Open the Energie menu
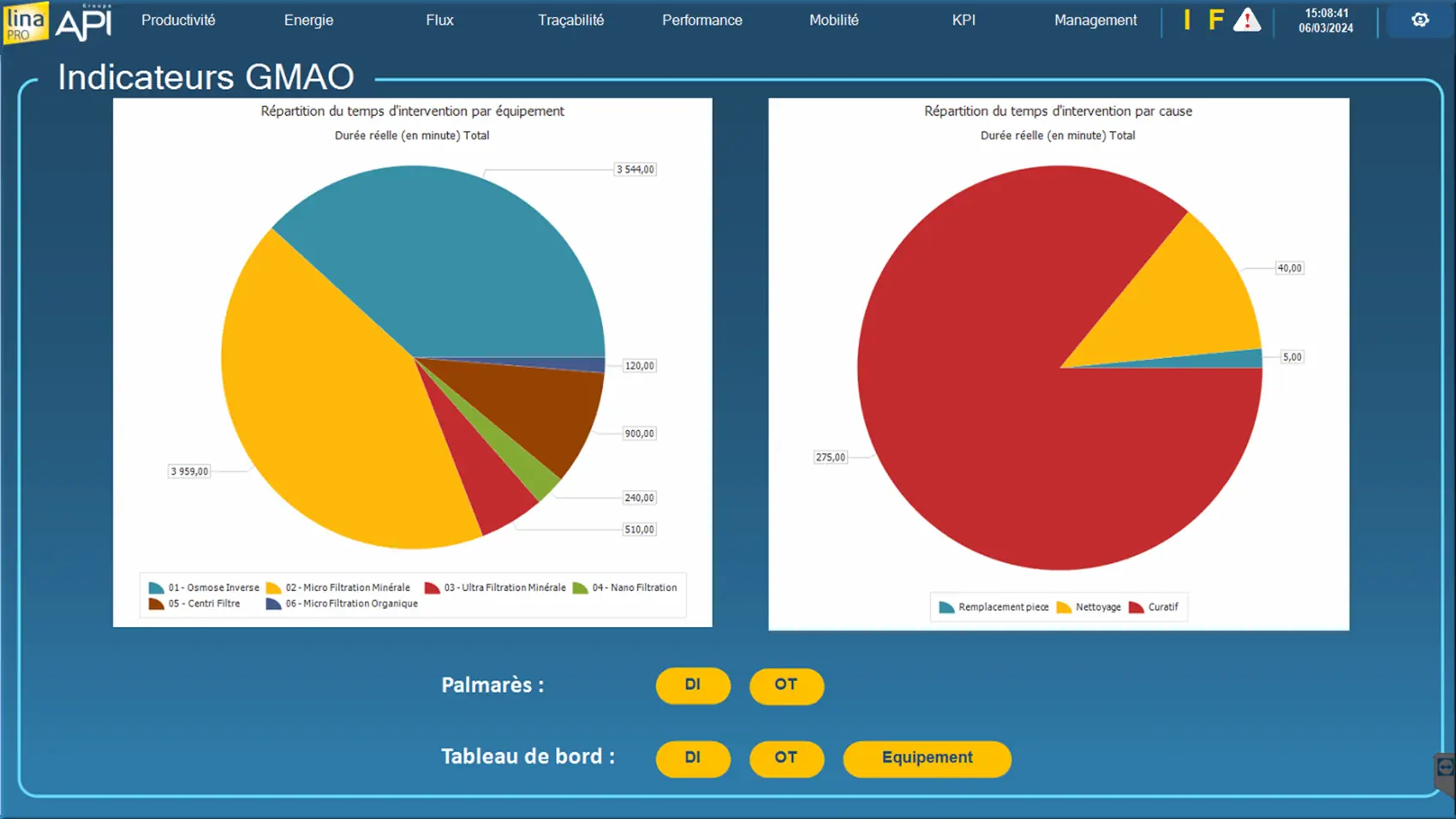Image resolution: width=1456 pixels, height=819 pixels. coord(308,20)
